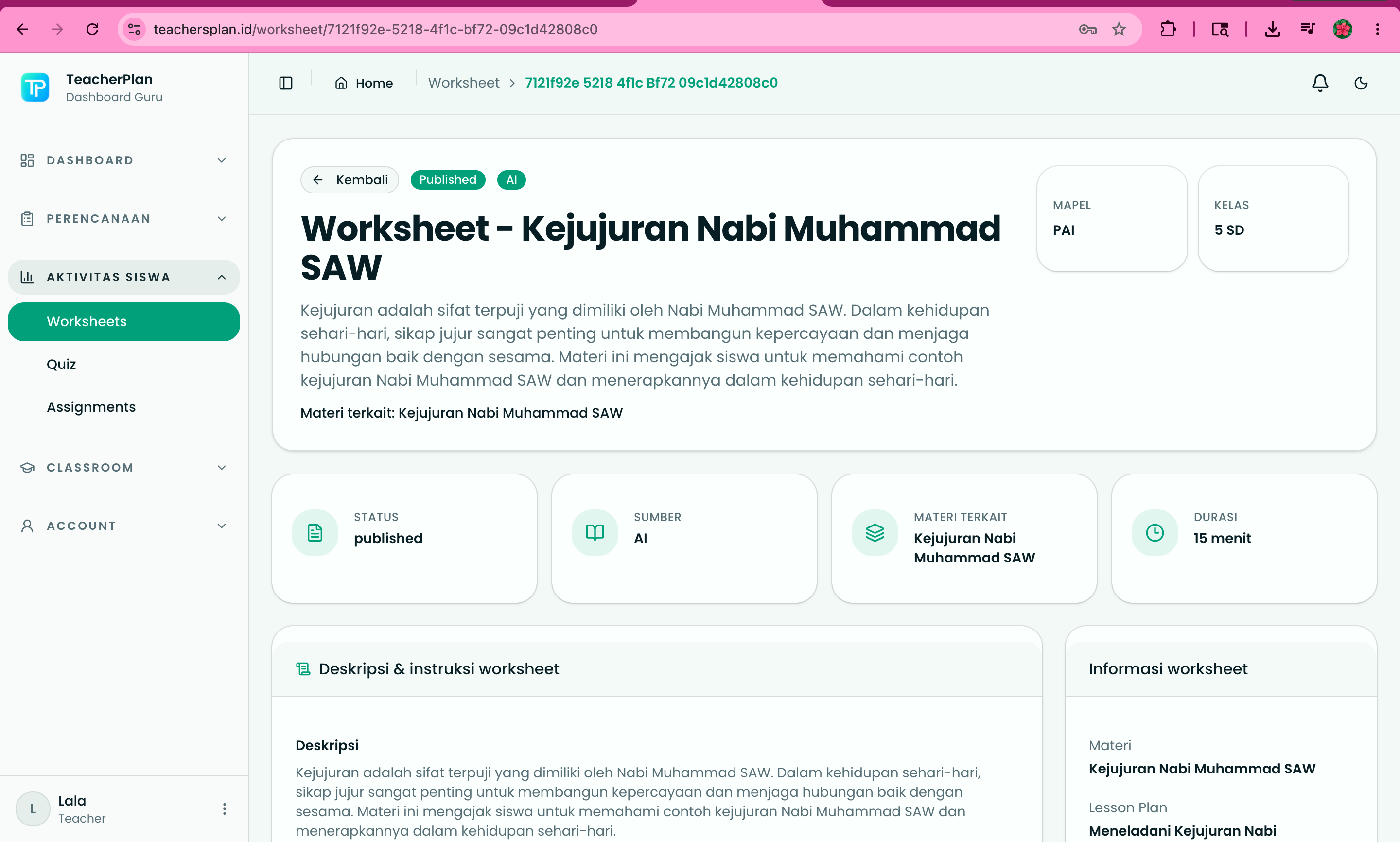Bookmark this page with the star
Image resolution: width=1400 pixels, height=842 pixels.
(x=1119, y=29)
